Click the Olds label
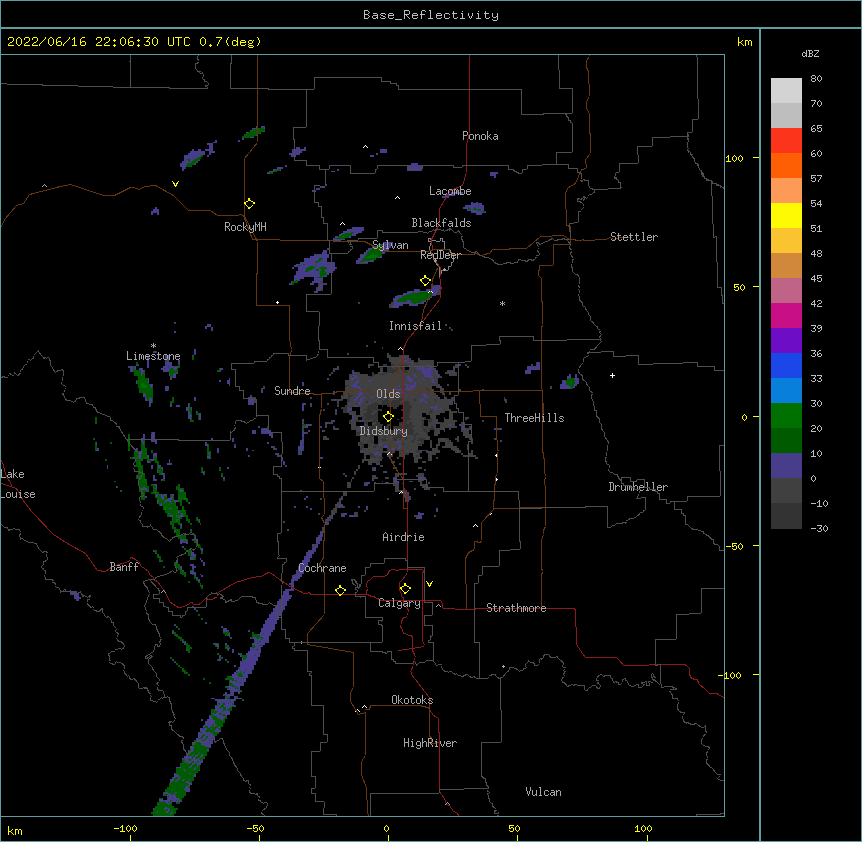The height and width of the screenshot is (842, 862). pyautogui.click(x=388, y=394)
